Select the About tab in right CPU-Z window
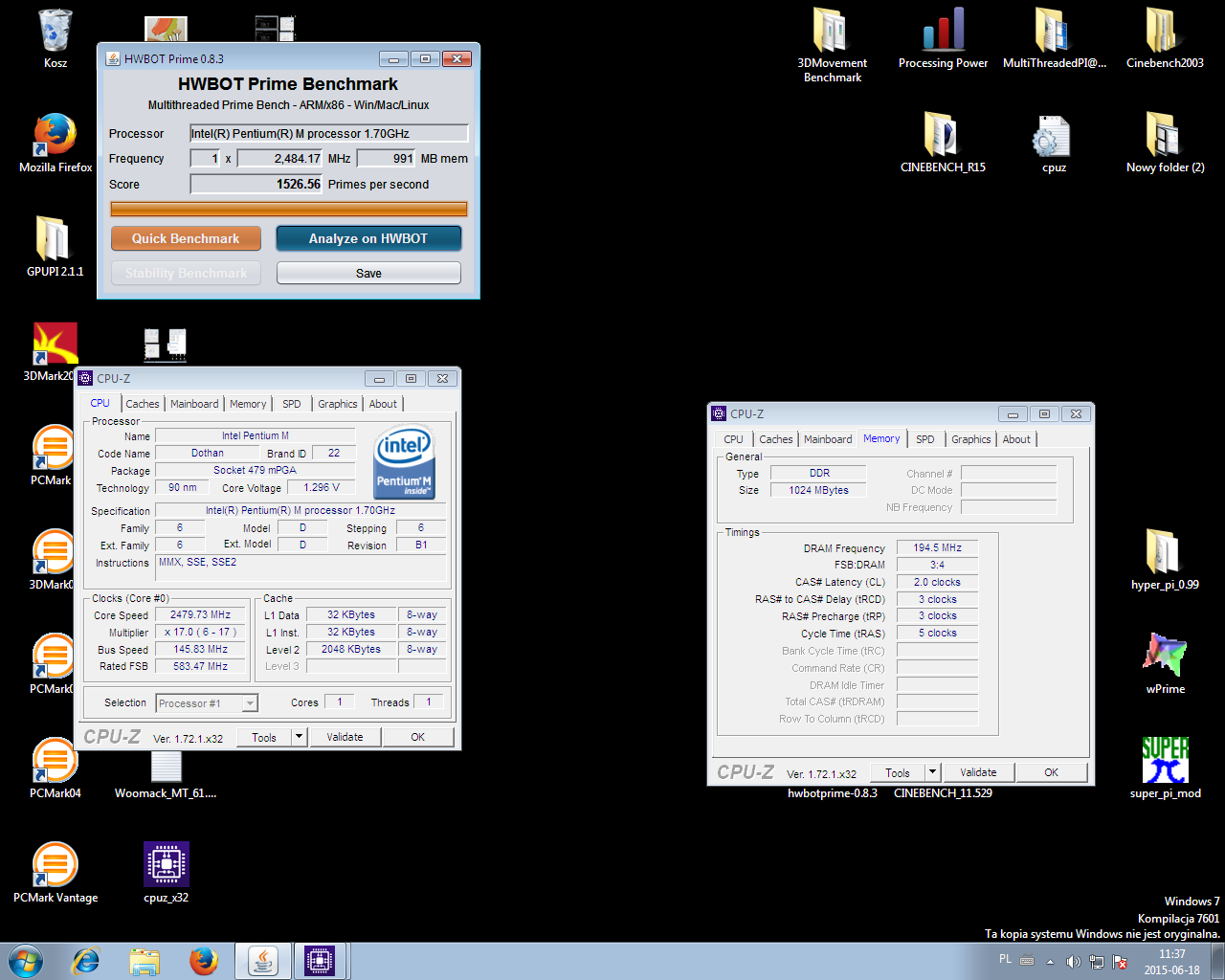Image resolution: width=1225 pixels, height=980 pixels. point(1016,439)
